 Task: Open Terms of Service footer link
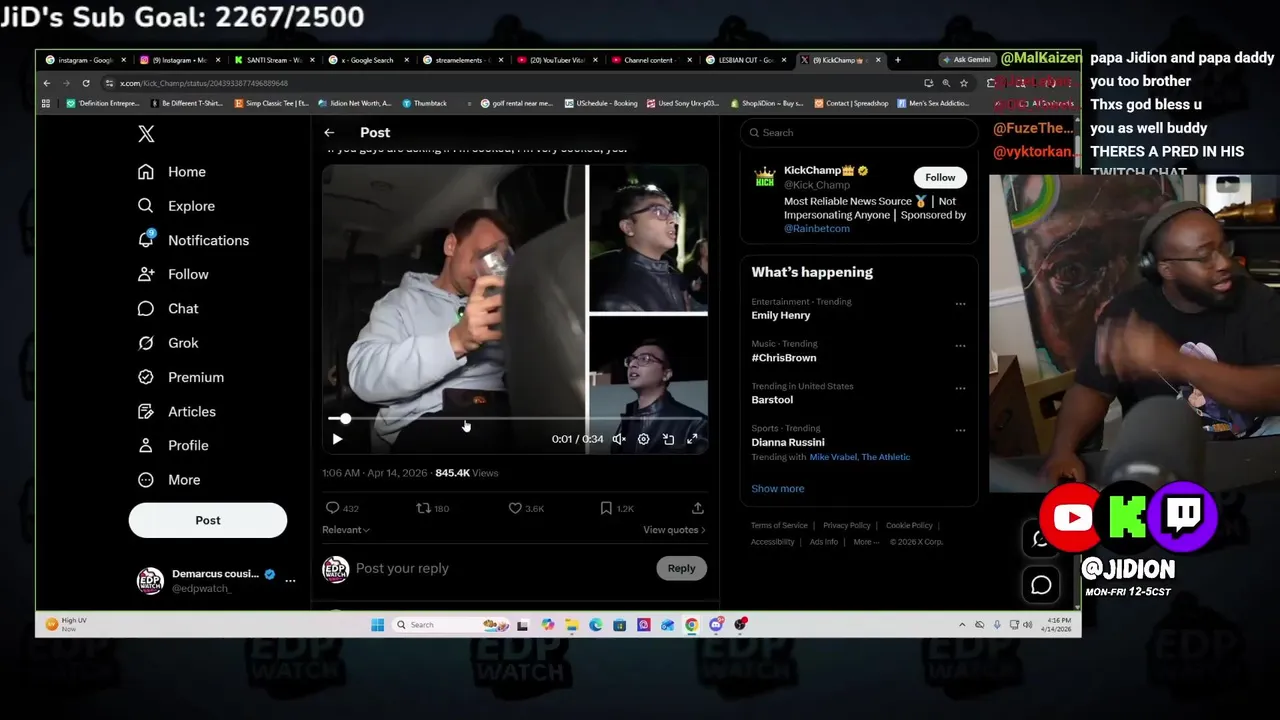coord(779,525)
